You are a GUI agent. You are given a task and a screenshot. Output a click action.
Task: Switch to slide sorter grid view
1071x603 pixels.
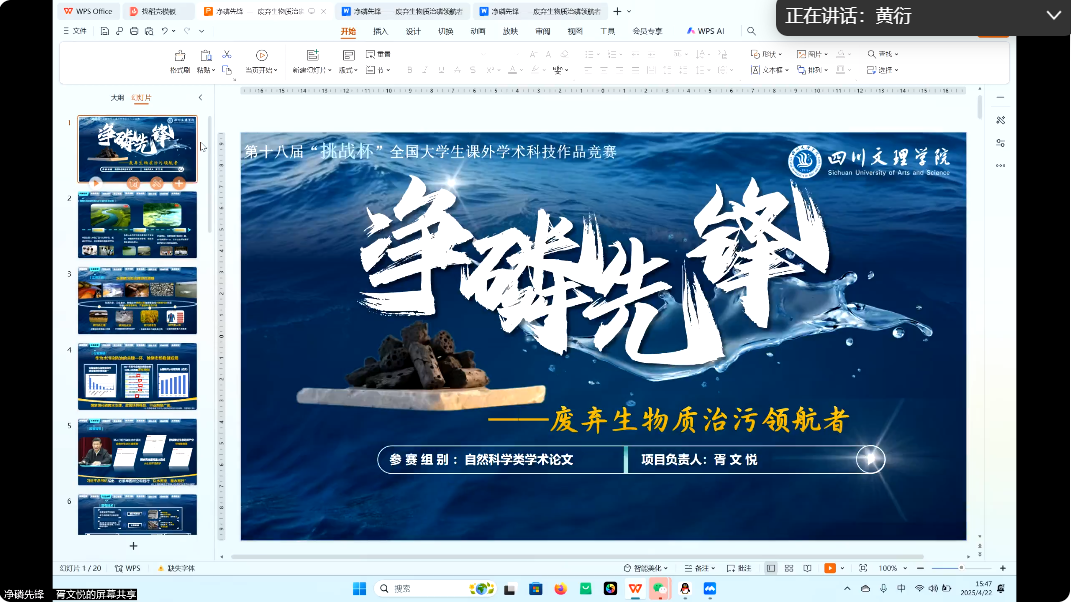click(x=789, y=568)
